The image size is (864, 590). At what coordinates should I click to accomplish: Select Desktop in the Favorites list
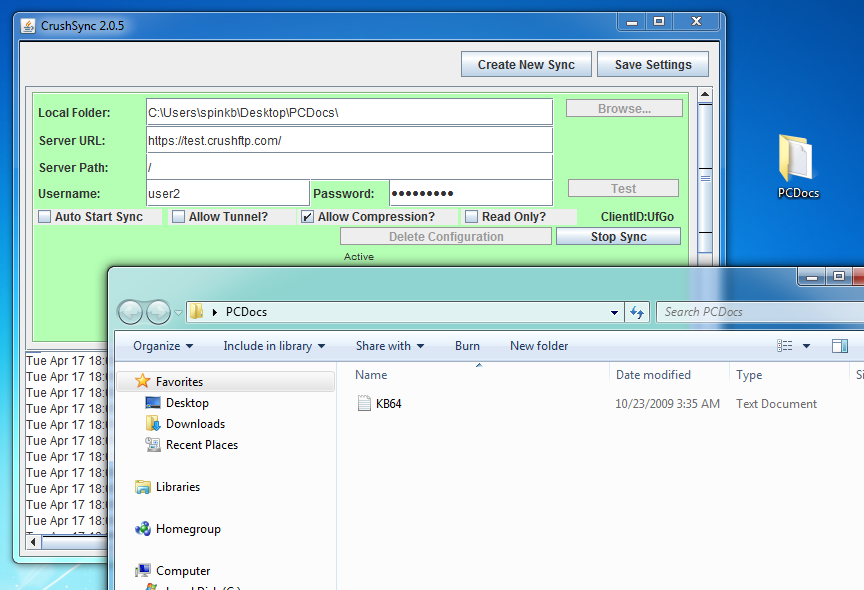point(187,403)
